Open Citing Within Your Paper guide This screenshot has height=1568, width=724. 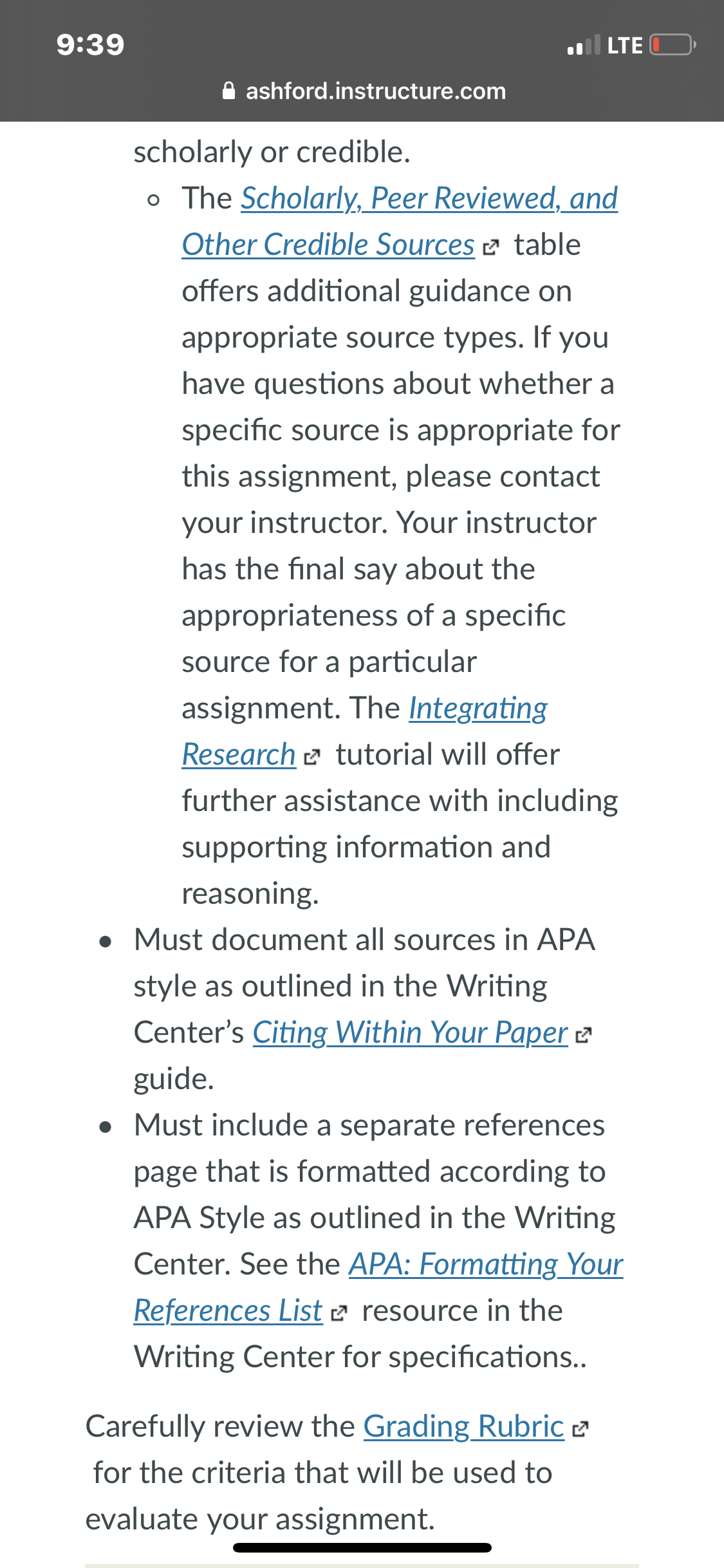point(411,1032)
